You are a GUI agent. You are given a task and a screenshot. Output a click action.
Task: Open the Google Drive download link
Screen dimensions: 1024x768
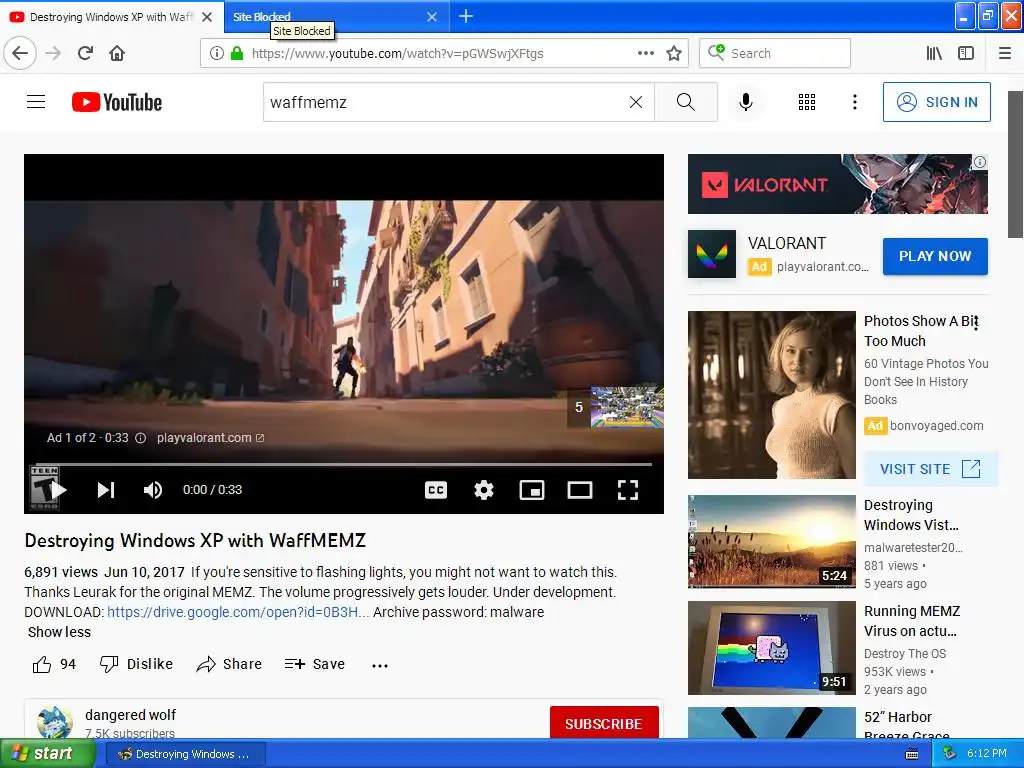coord(238,612)
